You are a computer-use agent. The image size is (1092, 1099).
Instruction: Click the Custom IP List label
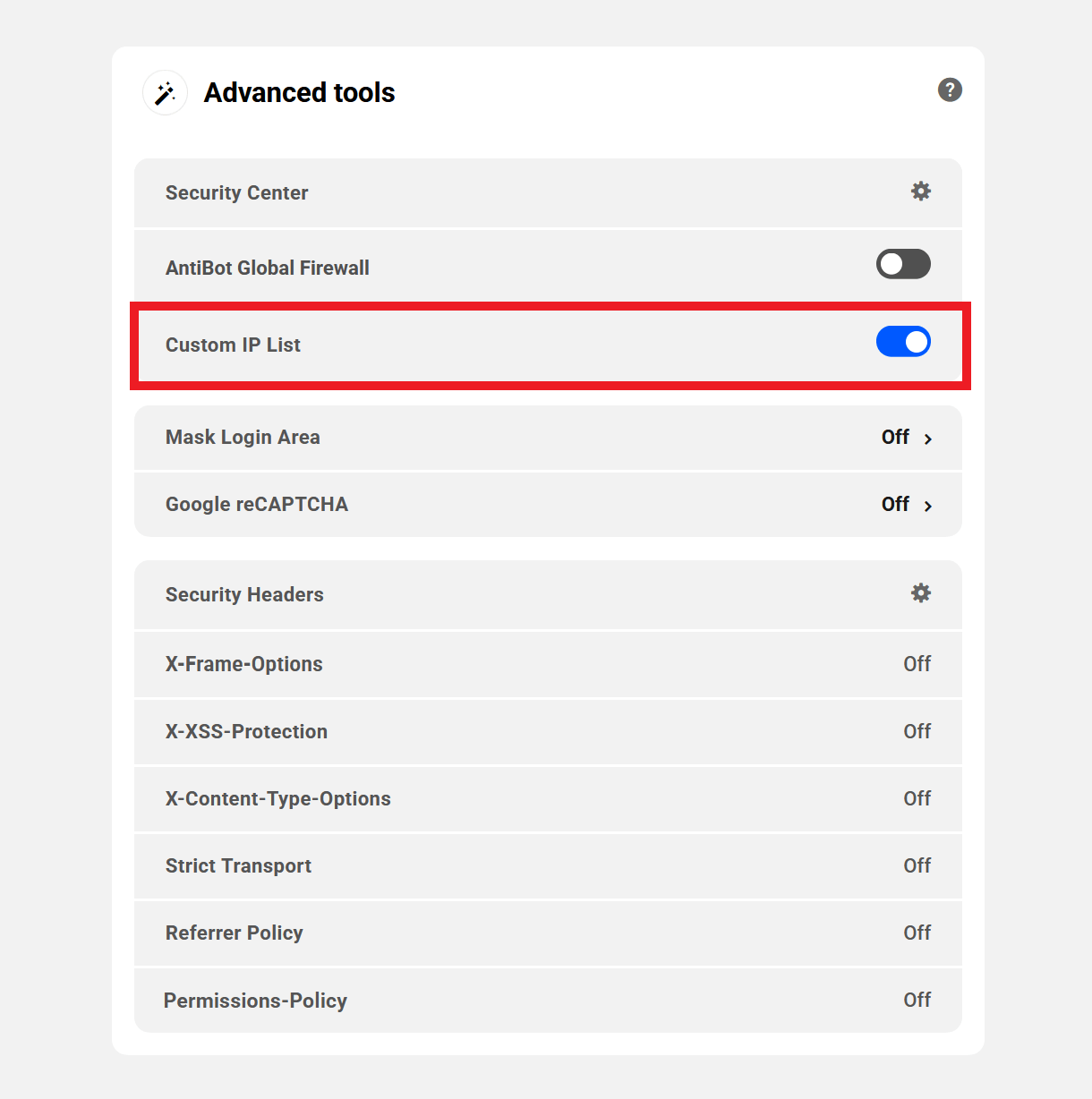pos(233,345)
